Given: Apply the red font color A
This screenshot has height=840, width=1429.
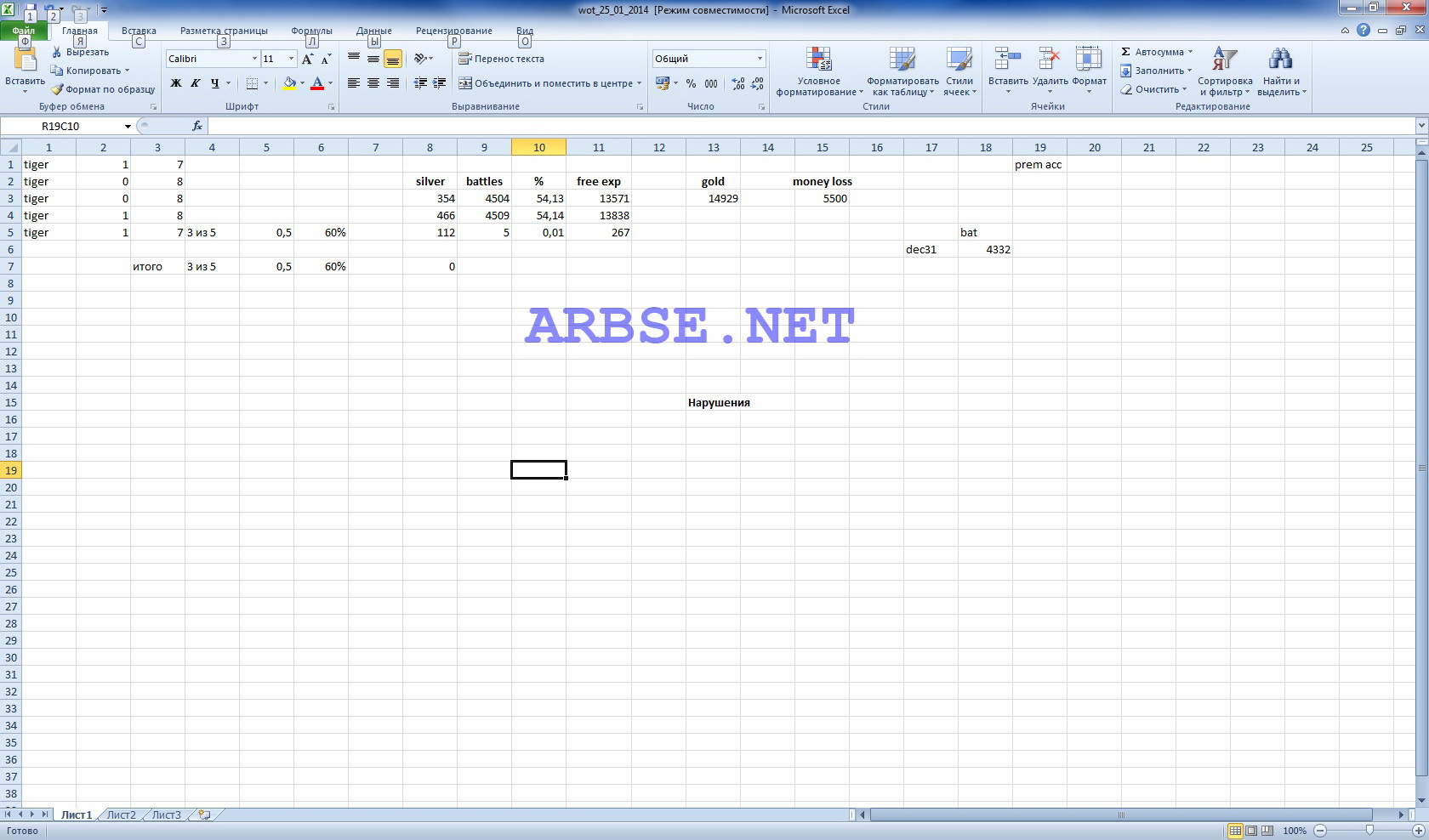Looking at the screenshot, I should point(317,83).
